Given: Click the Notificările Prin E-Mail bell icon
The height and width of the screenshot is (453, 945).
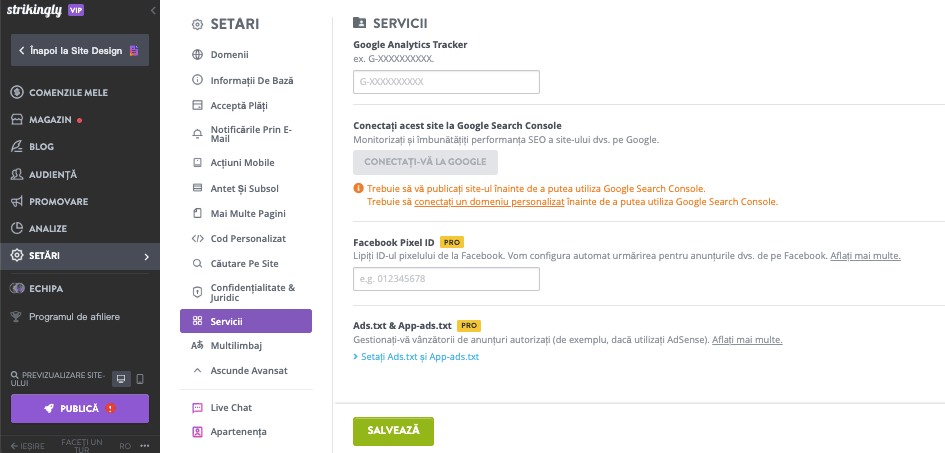Looking at the screenshot, I should (197, 136).
